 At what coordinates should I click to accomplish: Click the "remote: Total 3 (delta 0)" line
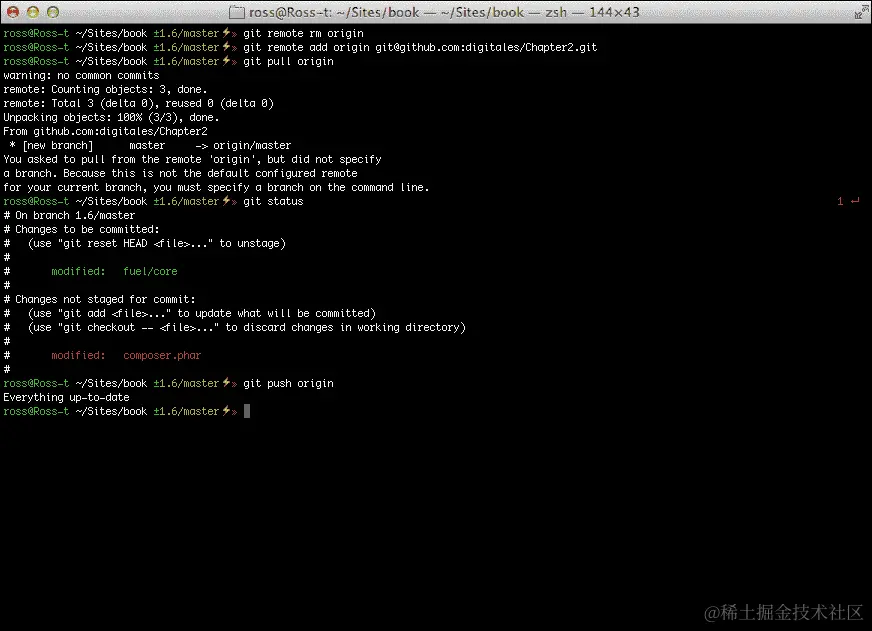(x=138, y=103)
